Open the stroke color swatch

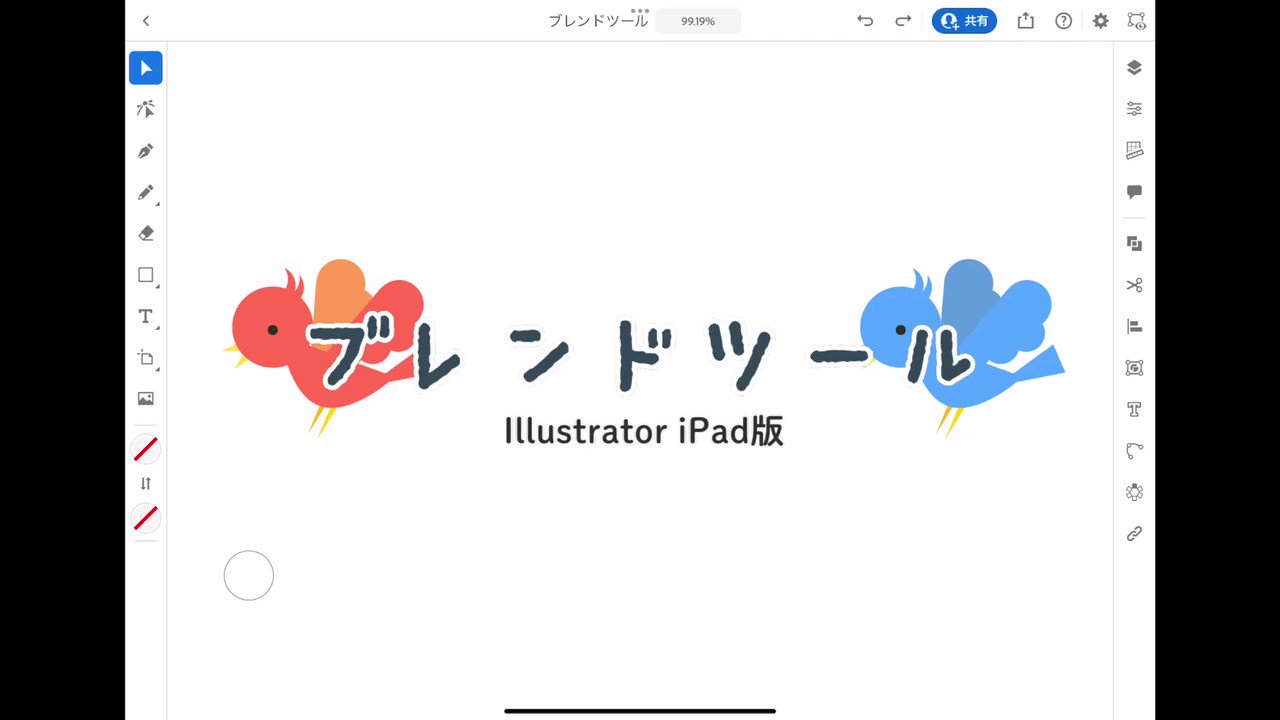(x=146, y=518)
